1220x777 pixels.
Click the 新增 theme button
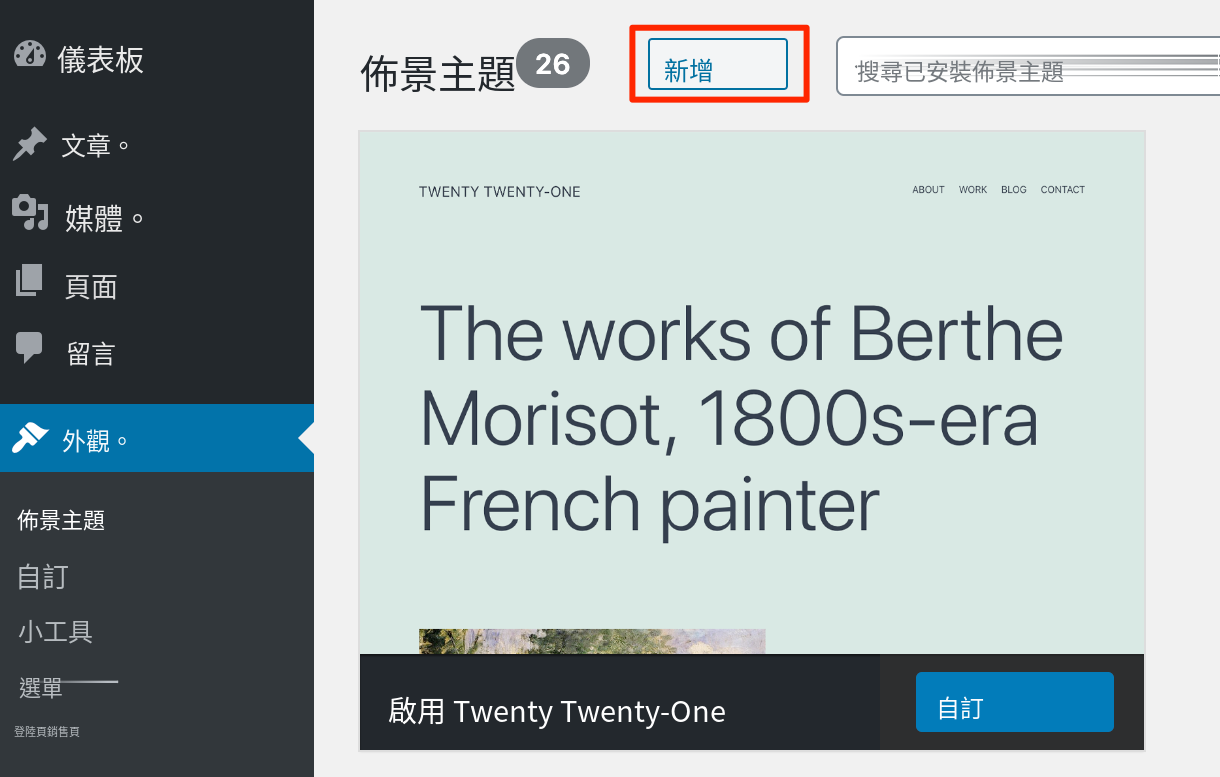point(718,64)
